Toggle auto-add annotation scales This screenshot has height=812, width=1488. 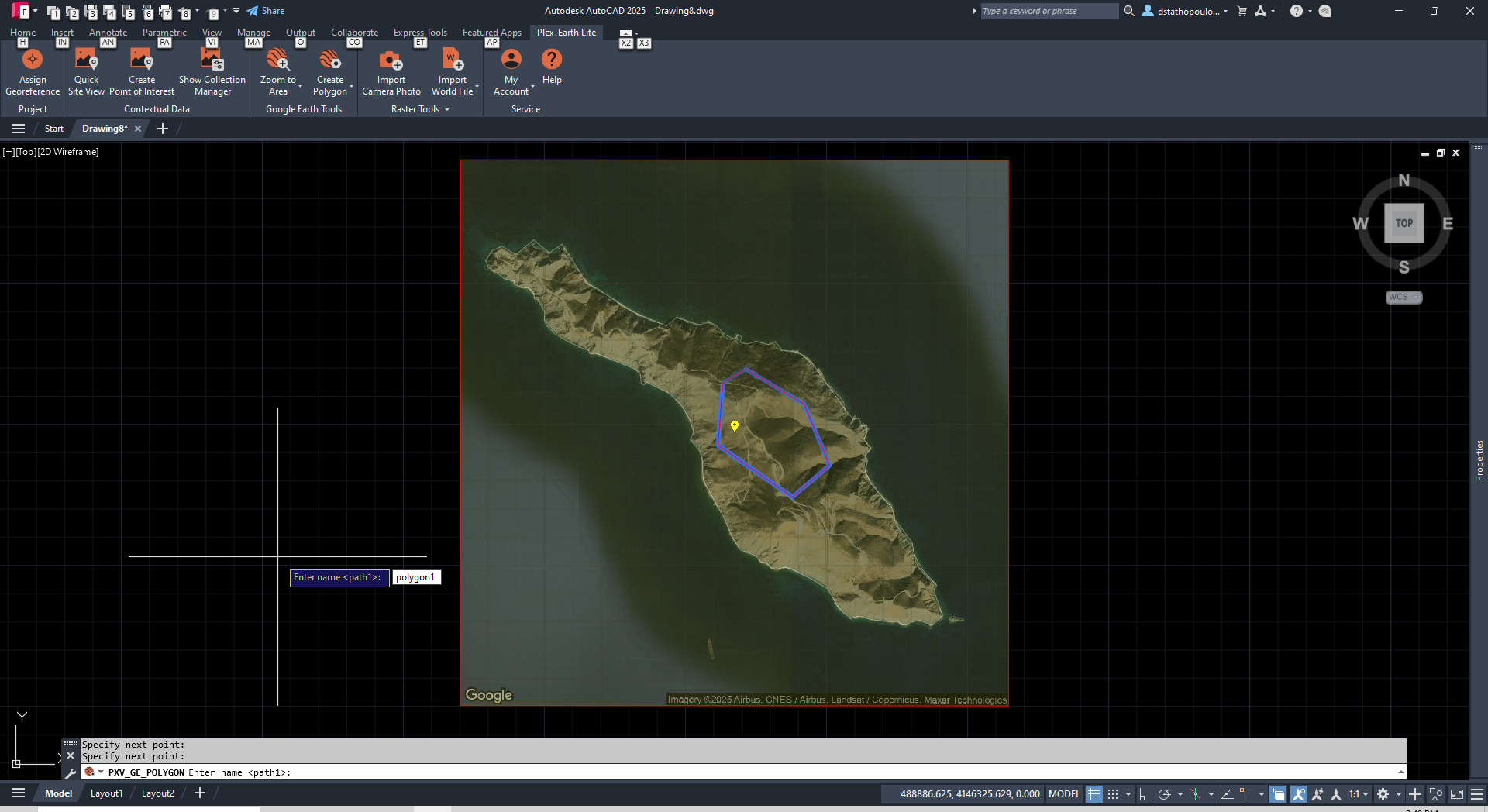click(x=1317, y=794)
